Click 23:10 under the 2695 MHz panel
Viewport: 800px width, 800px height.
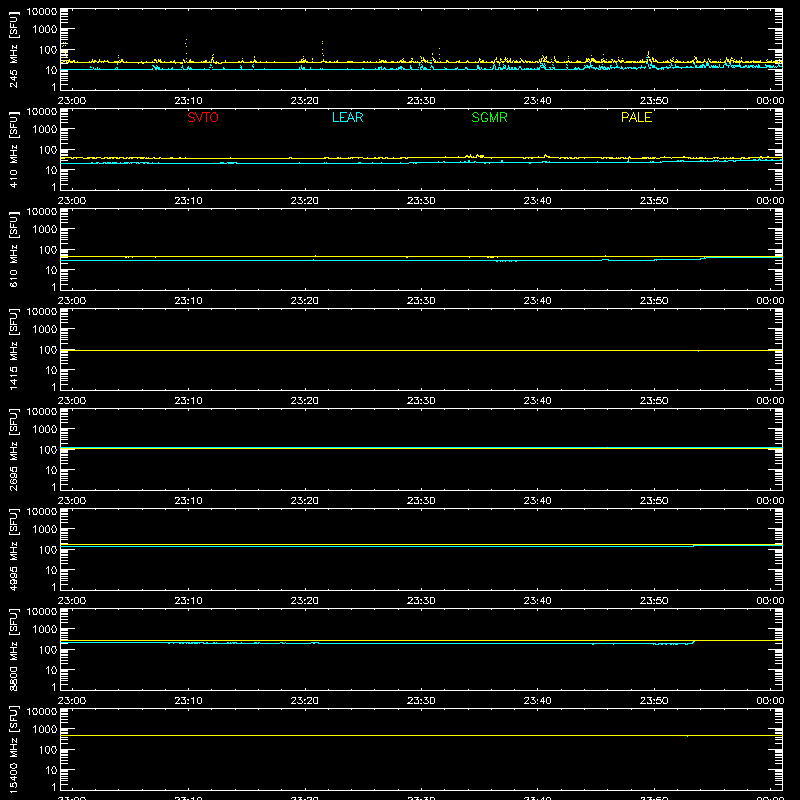click(188, 501)
